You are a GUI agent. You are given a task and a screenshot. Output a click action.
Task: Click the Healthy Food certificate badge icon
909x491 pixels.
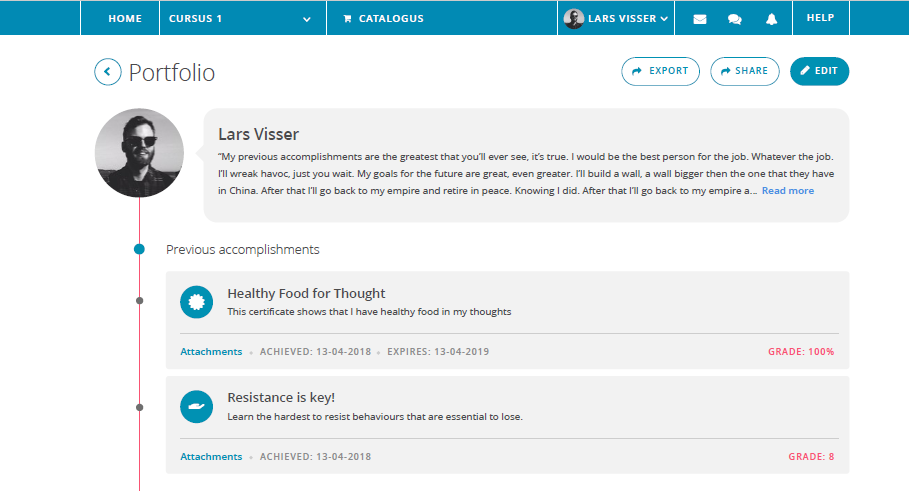[197, 302]
